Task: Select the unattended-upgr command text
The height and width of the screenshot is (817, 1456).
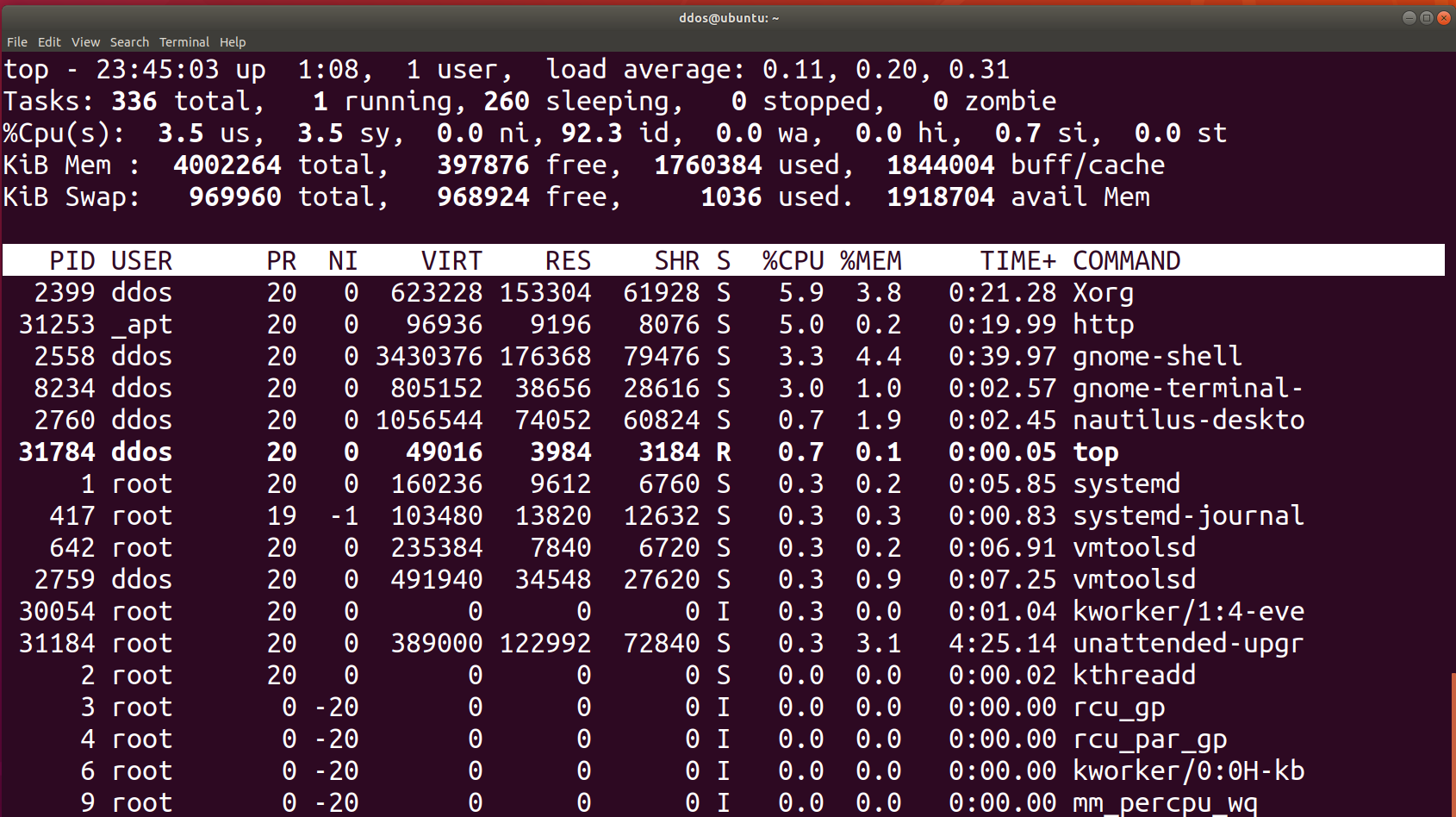Action: 1189,644
